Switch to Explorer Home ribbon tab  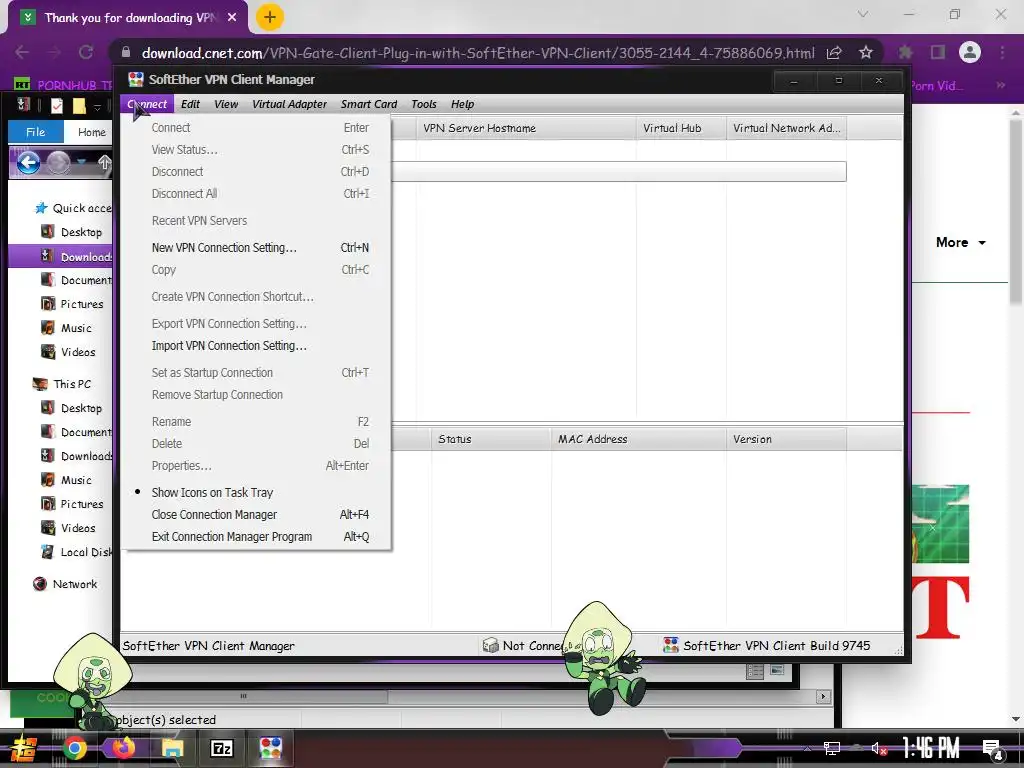click(x=91, y=132)
